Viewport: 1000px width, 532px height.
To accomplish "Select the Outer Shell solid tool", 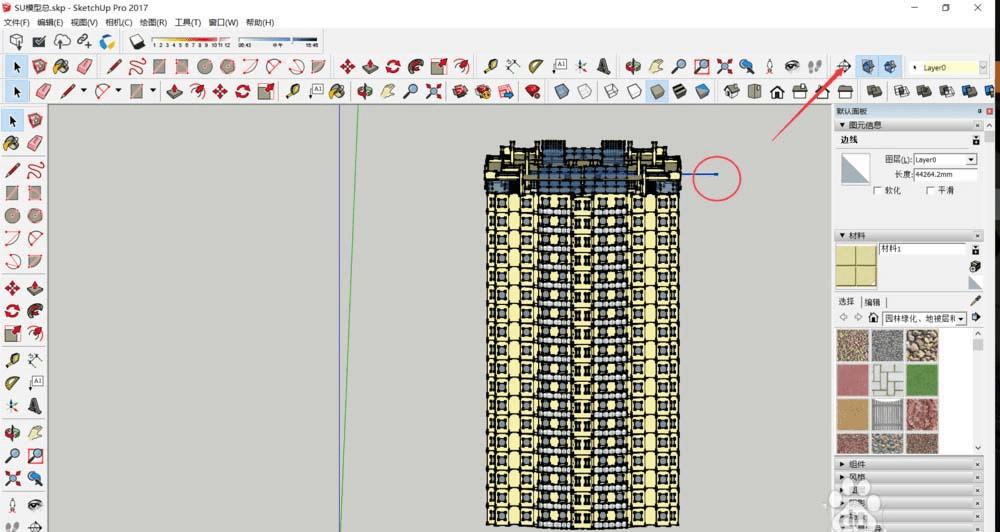I will pos(875,92).
